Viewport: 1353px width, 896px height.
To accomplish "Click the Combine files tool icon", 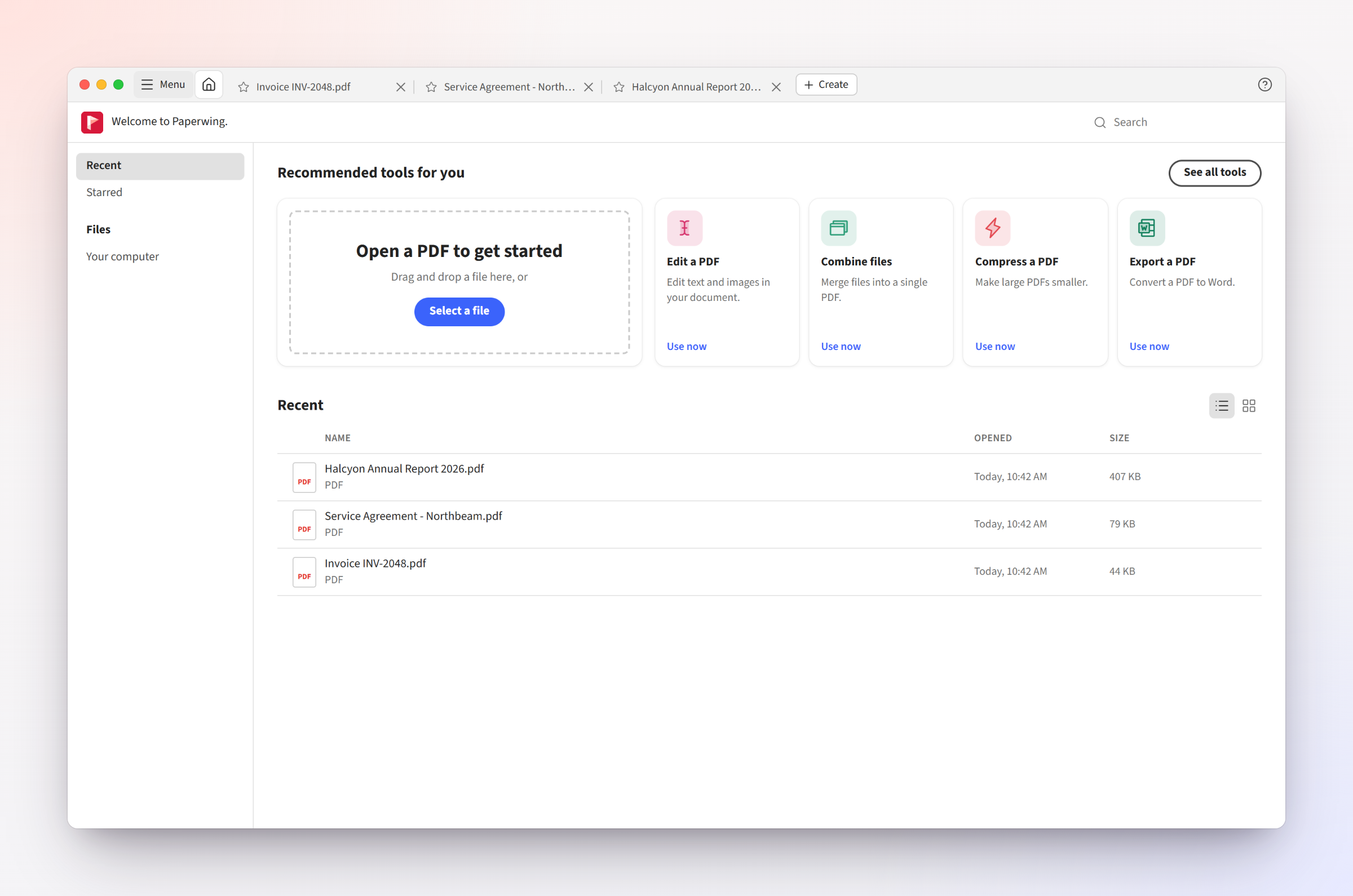I will [x=838, y=228].
